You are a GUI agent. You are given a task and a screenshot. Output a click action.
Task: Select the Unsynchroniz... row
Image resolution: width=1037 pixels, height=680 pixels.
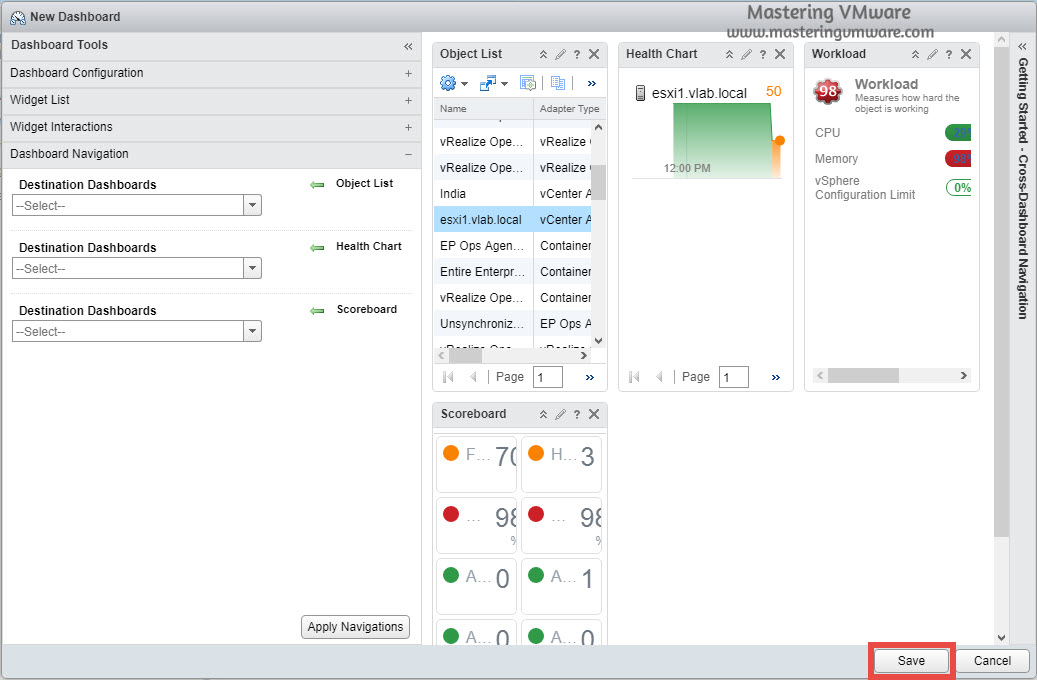point(513,323)
